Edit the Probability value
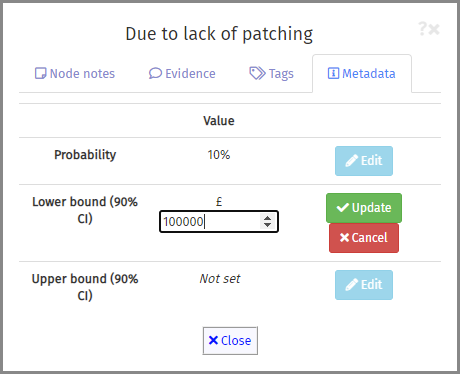460x374 pixels. click(x=364, y=161)
